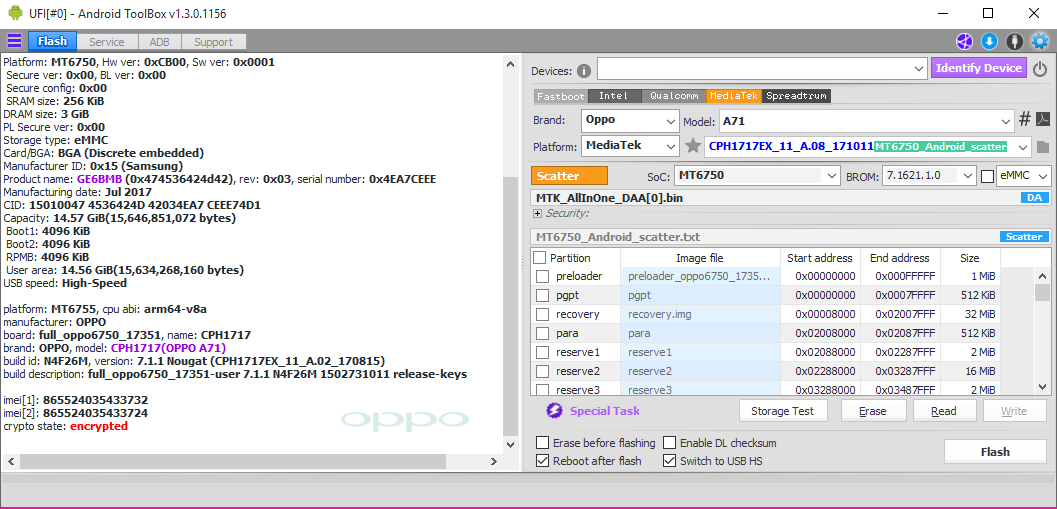1057x509 pixels.
Task: Open the Model dropdown showing A71
Action: click(x=866, y=121)
